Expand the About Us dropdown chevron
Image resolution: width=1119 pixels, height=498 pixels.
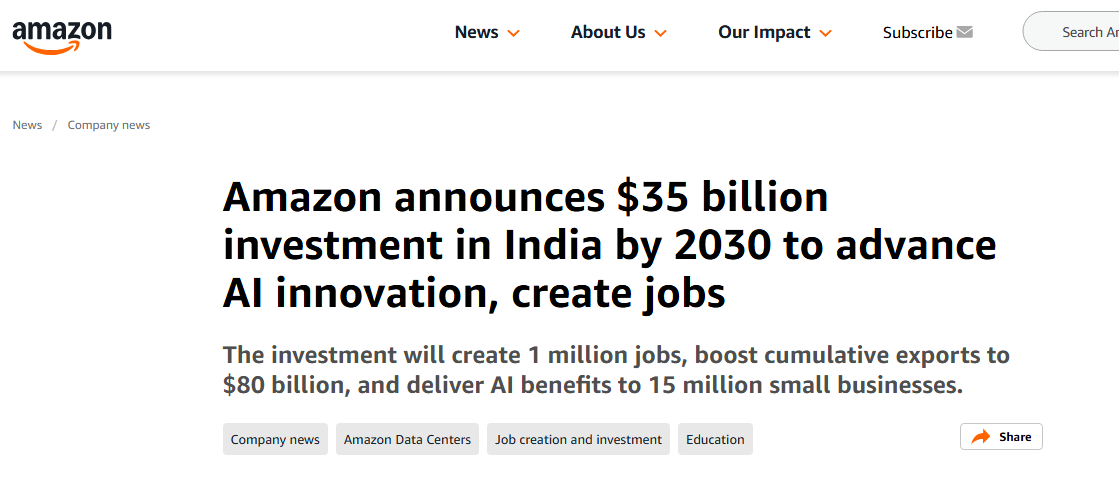[660, 33]
